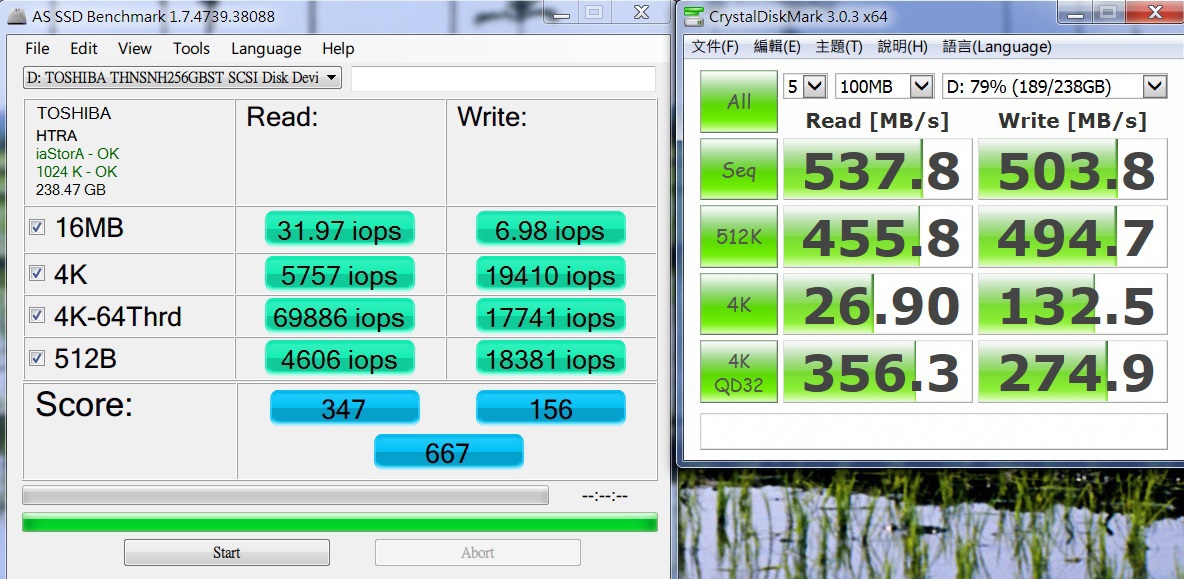
Task: Open the TOSHIBA drive selection dropdown
Action: pyautogui.click(x=182, y=78)
